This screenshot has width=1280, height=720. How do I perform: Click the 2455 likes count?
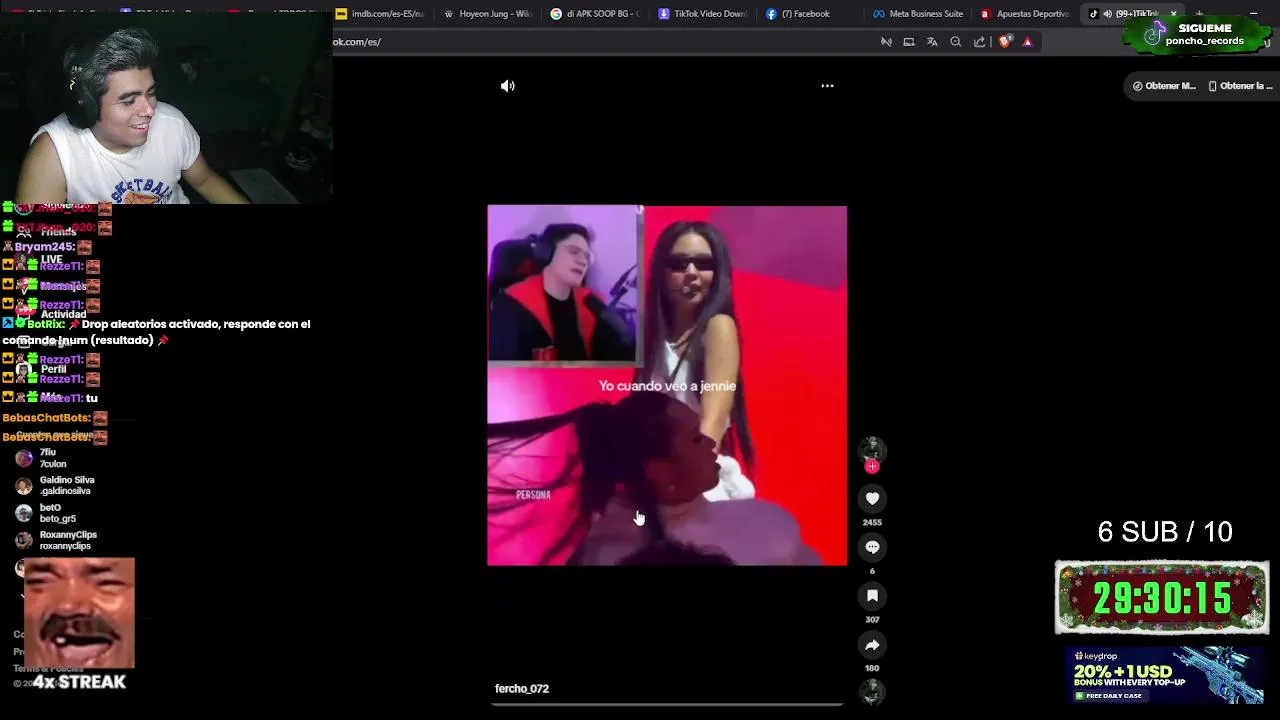pos(872,522)
